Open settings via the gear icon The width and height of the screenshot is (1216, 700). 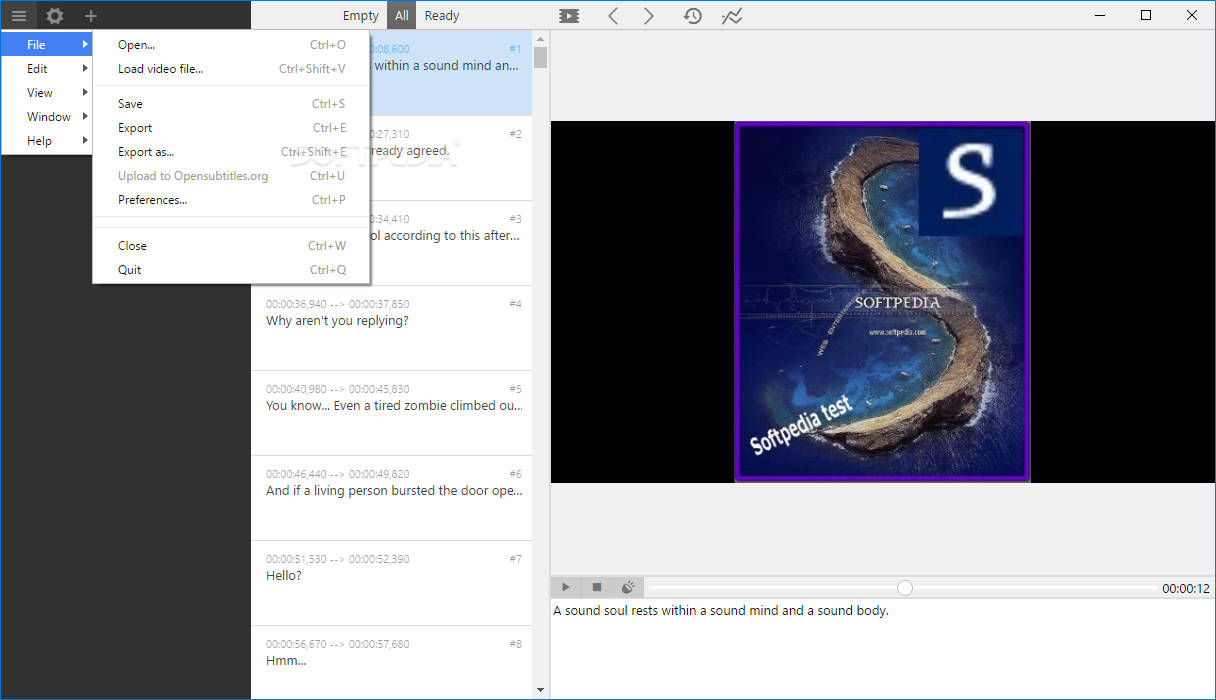(x=55, y=16)
